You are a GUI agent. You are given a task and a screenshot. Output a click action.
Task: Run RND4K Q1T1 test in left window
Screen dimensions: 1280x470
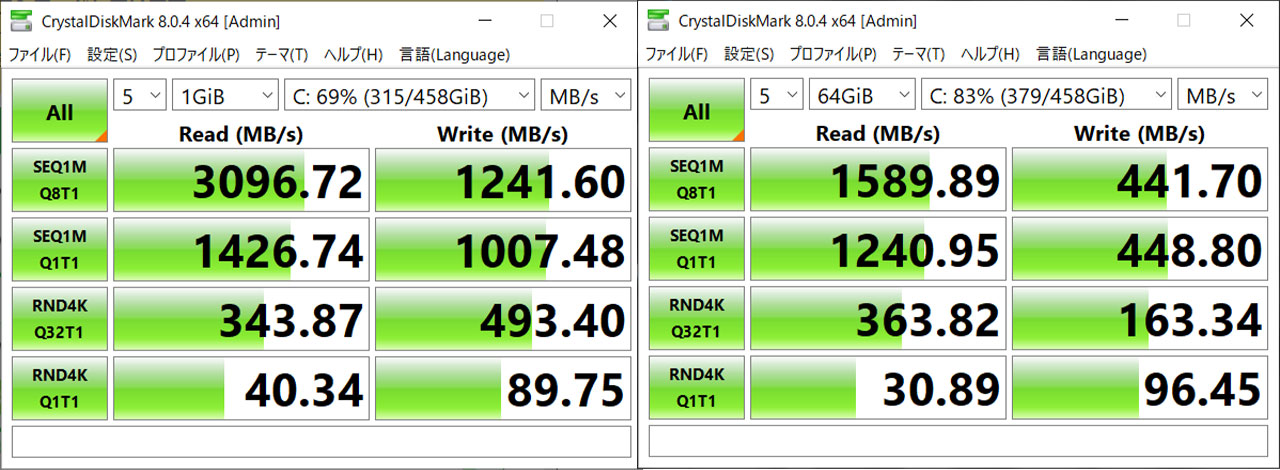(60, 389)
